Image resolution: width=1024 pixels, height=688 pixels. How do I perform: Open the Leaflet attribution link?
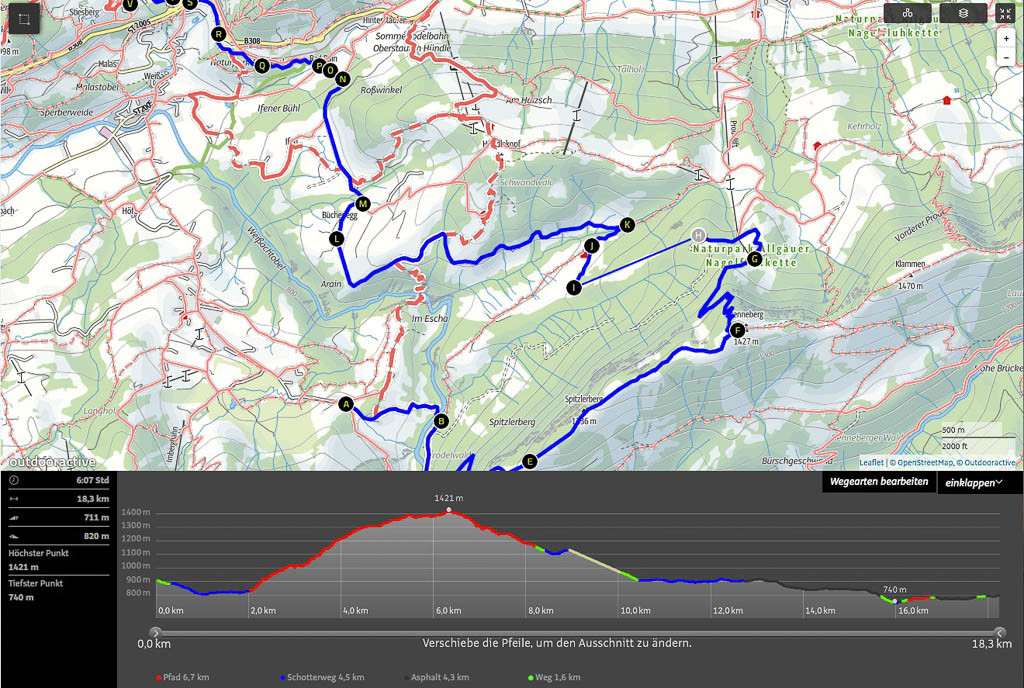click(871, 462)
